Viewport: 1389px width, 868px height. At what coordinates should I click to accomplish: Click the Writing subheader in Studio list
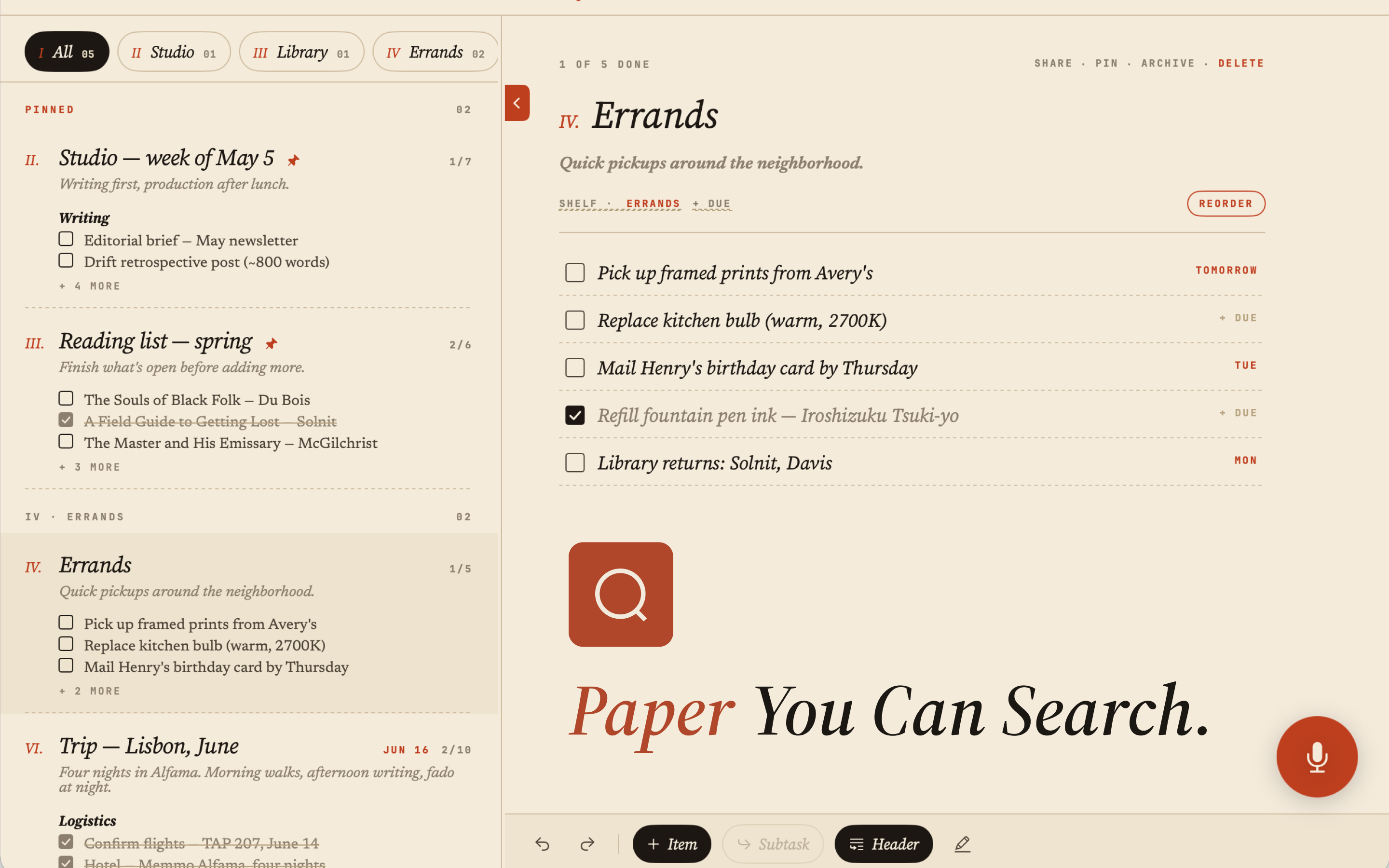click(x=84, y=217)
